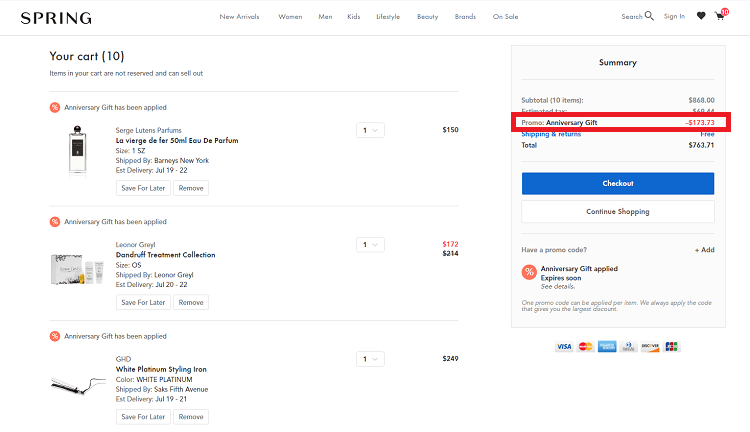Click + Add promo code link
The width and height of the screenshot is (750, 432).
click(x=705, y=250)
